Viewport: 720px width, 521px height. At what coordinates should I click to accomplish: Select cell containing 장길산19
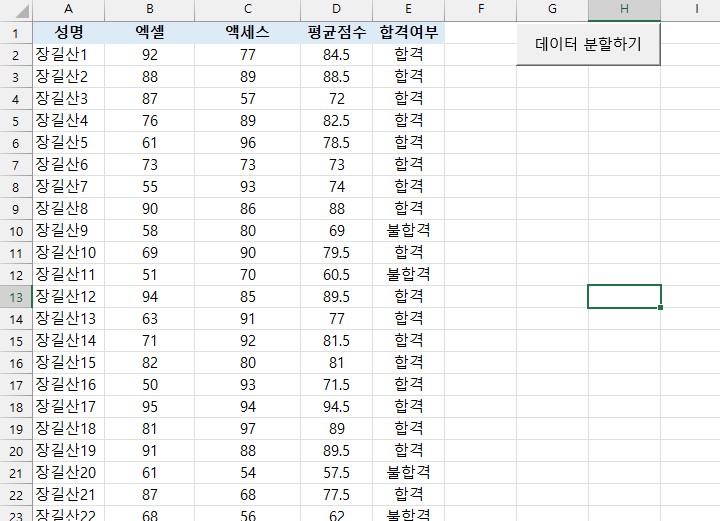(68, 451)
